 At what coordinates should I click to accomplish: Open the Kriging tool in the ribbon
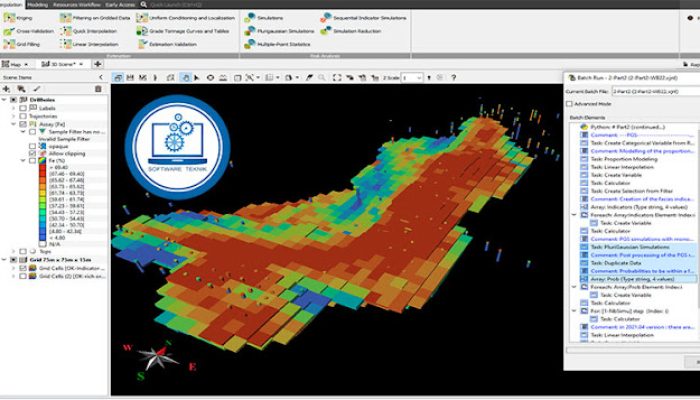tap(18, 18)
